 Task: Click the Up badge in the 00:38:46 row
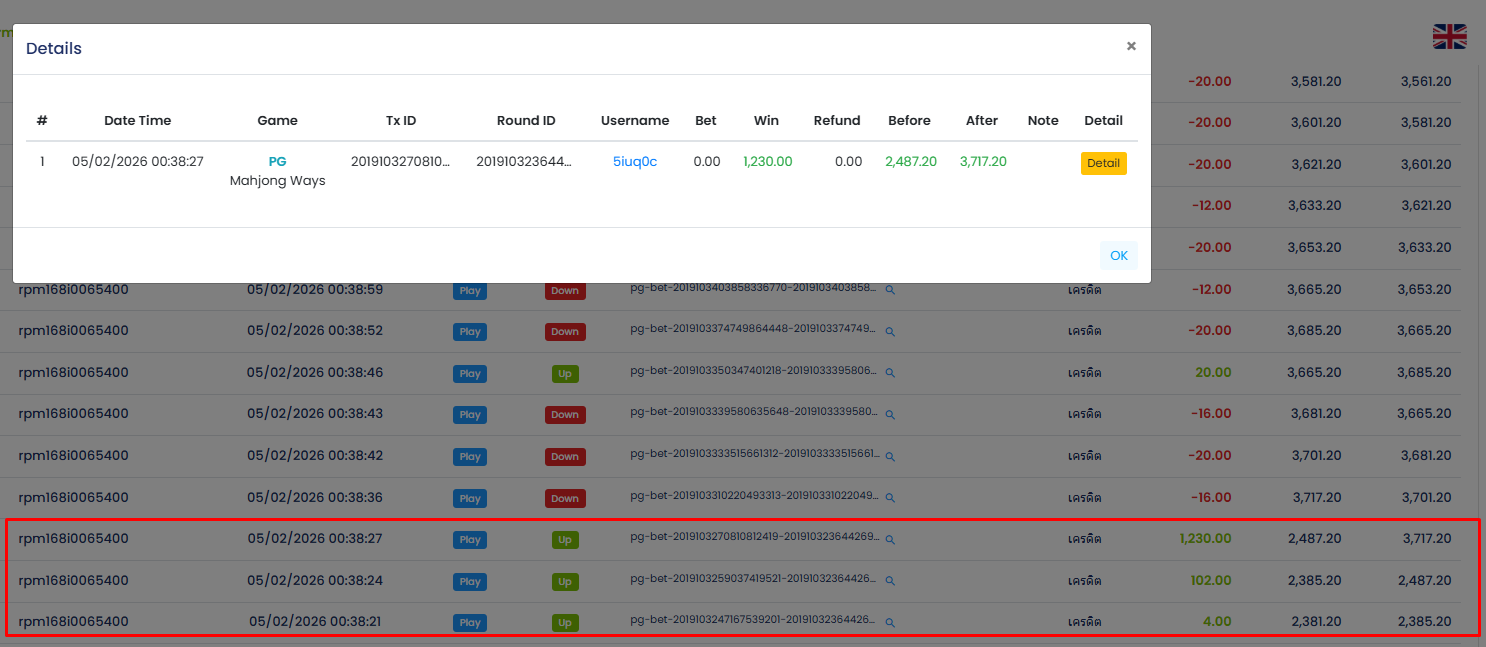coord(565,374)
